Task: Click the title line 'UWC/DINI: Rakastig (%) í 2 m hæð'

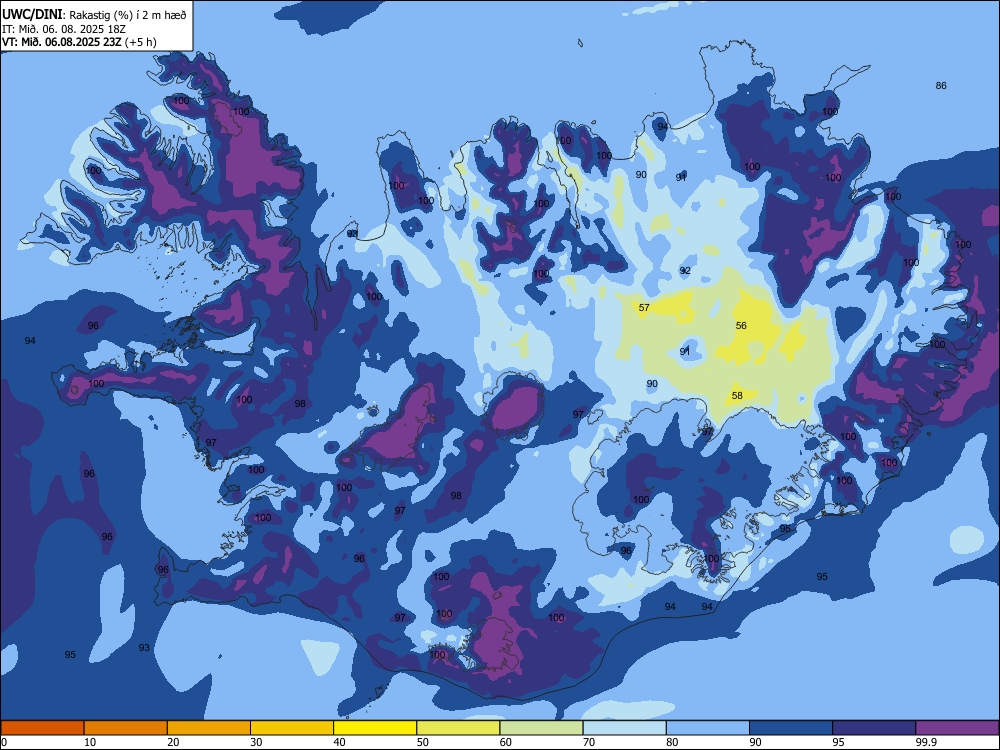Action: click(x=94, y=15)
